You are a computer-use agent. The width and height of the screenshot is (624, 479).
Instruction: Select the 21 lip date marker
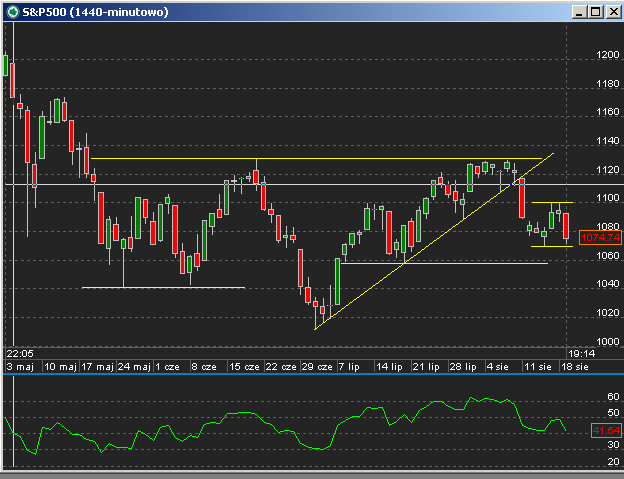tap(426, 367)
